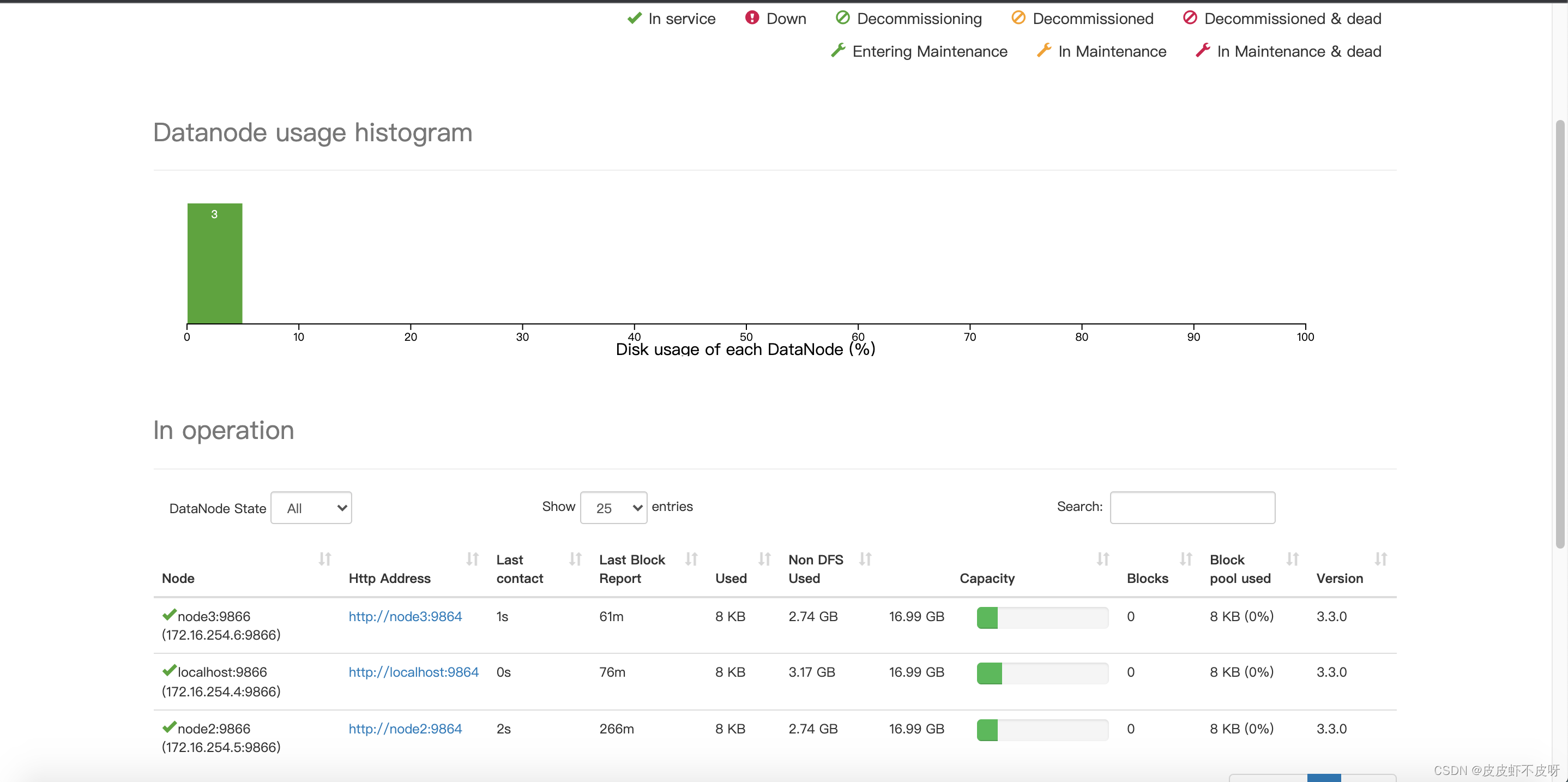Click the green Decommissioning legend icon
1568x782 pixels.
(842, 17)
